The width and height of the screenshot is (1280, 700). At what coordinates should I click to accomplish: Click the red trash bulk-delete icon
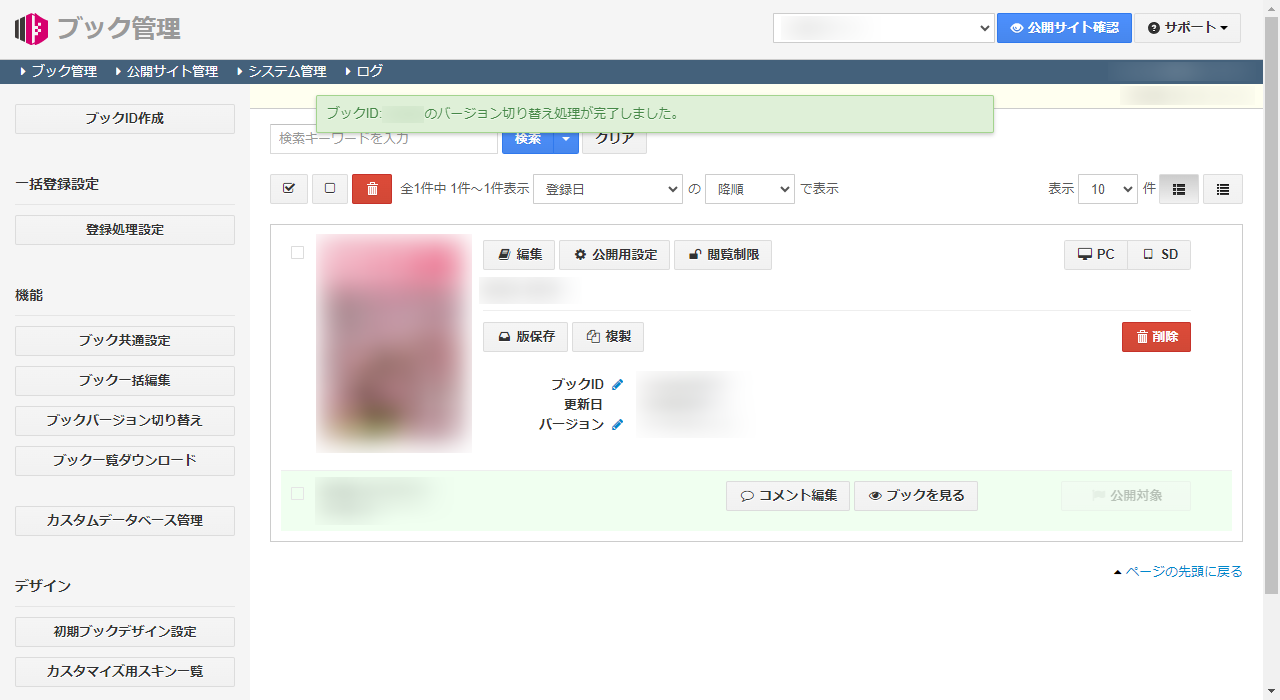[371, 189]
